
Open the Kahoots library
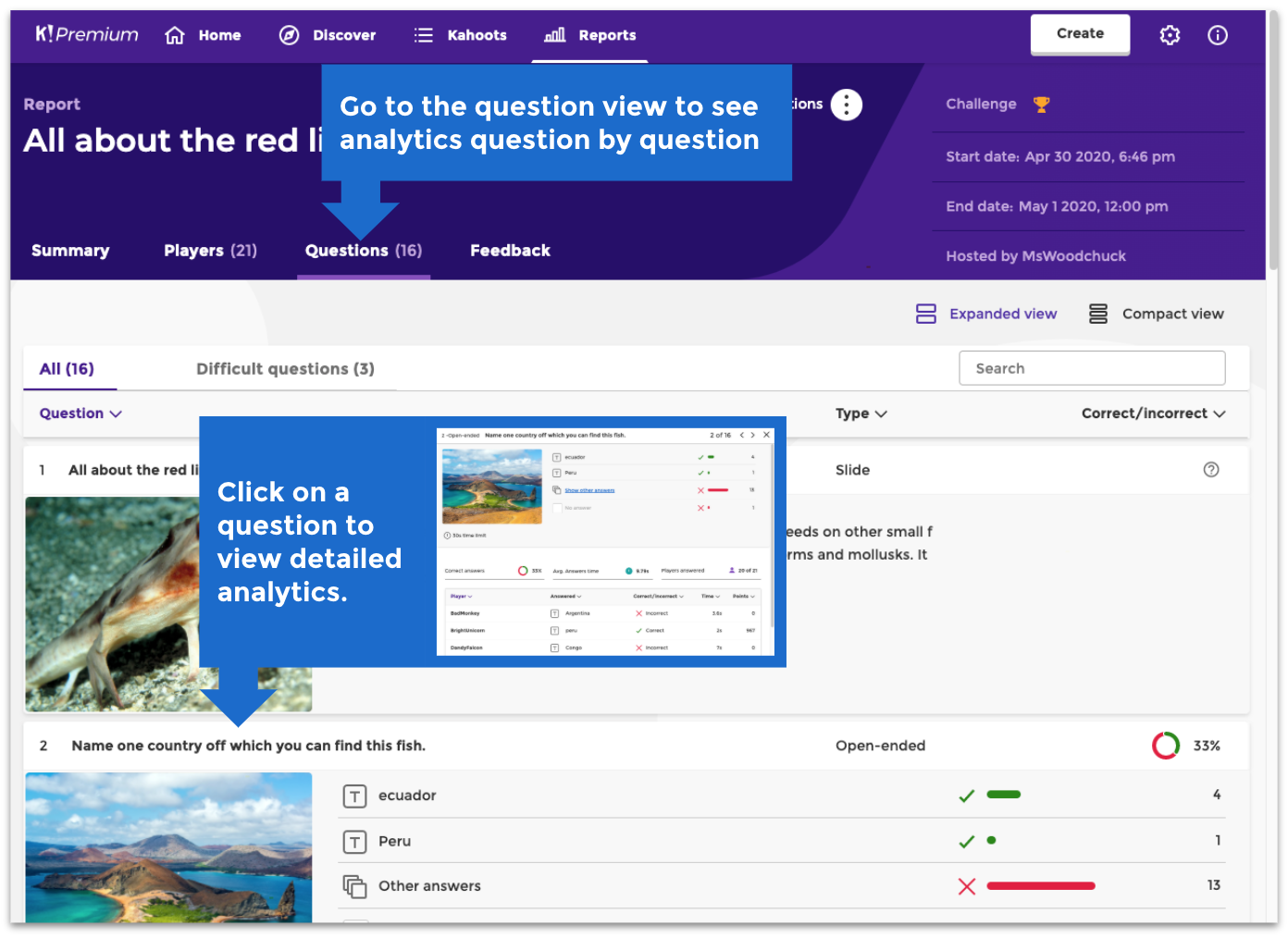tap(460, 35)
